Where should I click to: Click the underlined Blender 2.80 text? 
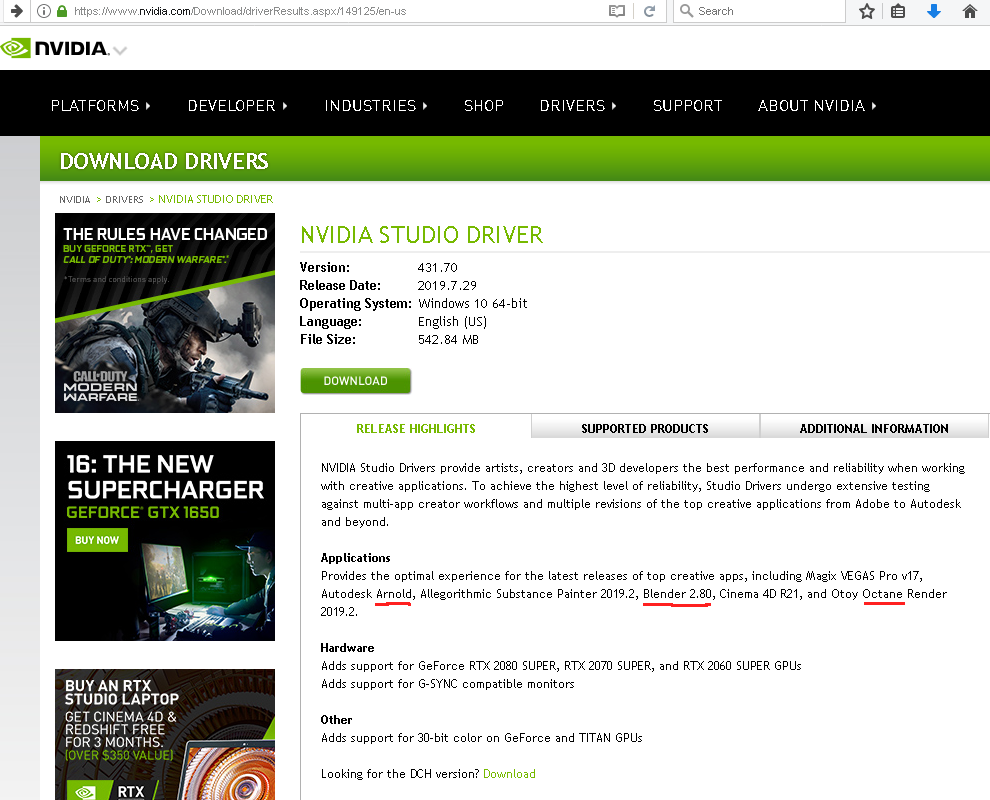click(x=677, y=594)
